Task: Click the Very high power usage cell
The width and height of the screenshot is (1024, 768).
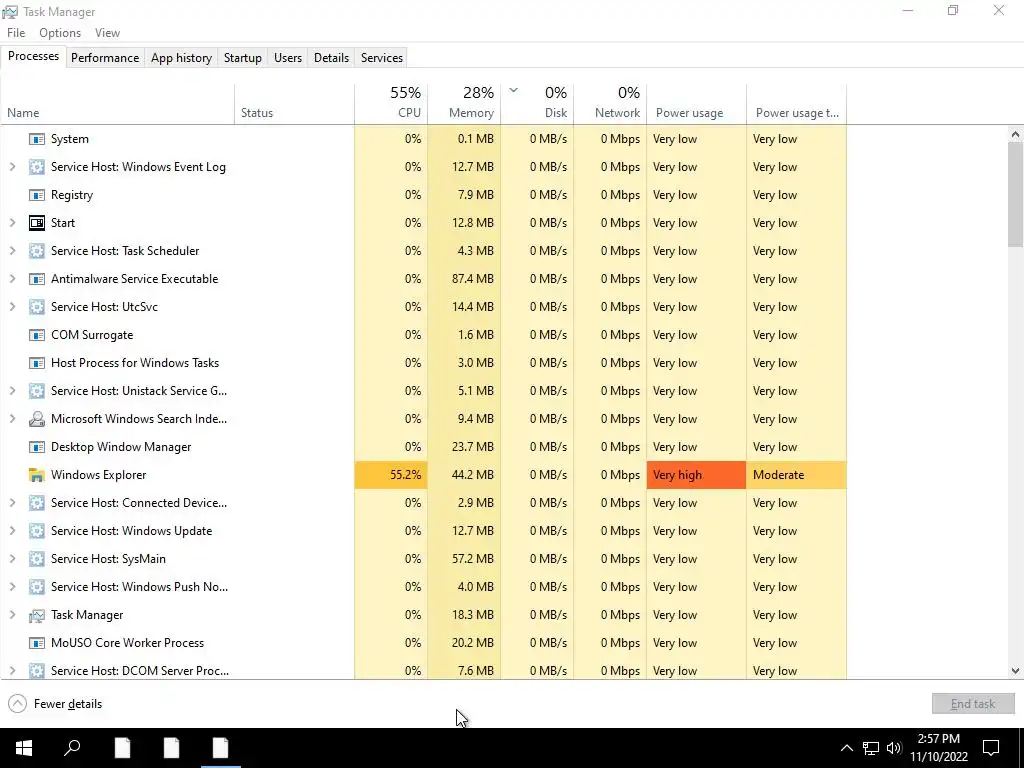Action: coord(696,475)
